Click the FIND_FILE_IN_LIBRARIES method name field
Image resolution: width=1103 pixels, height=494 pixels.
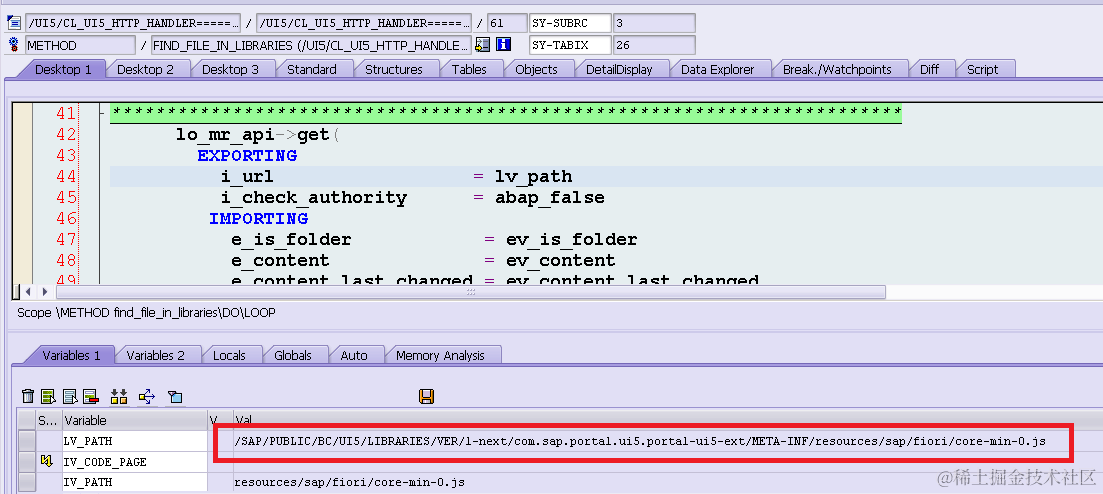pyautogui.click(x=310, y=45)
